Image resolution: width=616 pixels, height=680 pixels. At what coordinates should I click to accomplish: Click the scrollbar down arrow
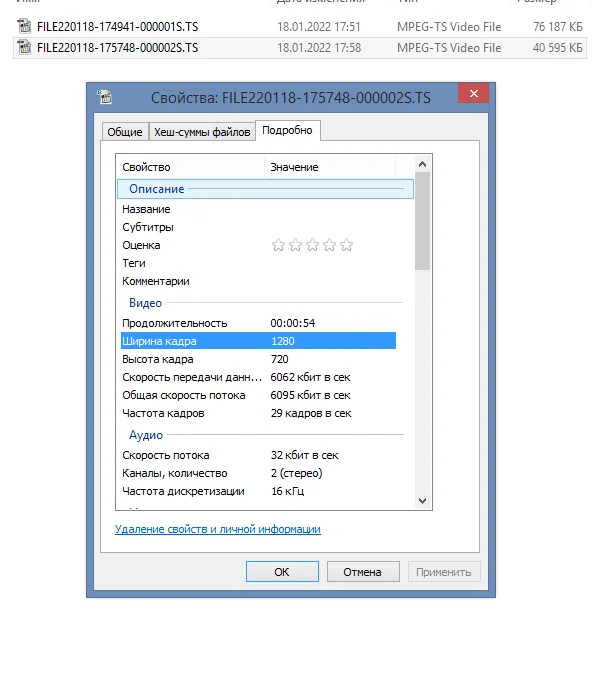tap(423, 500)
